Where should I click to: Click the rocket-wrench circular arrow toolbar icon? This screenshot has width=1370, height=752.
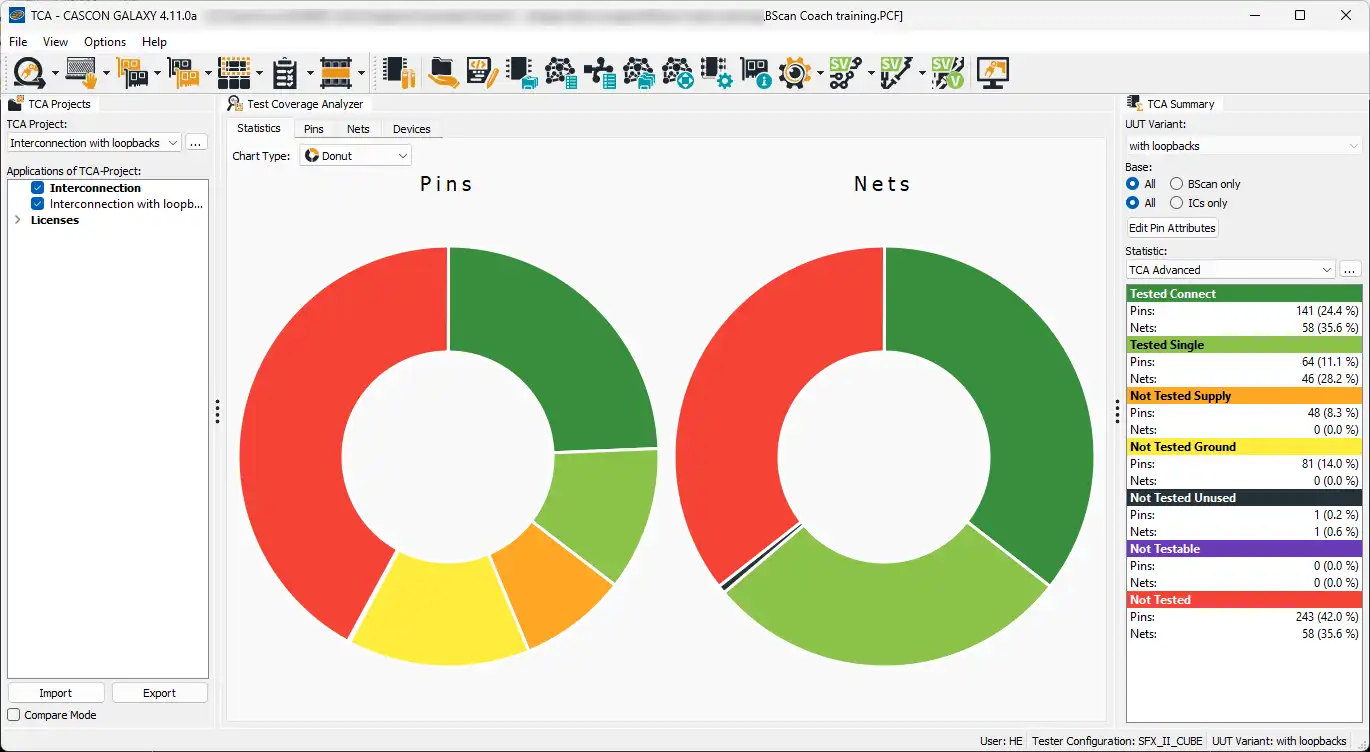pos(28,72)
